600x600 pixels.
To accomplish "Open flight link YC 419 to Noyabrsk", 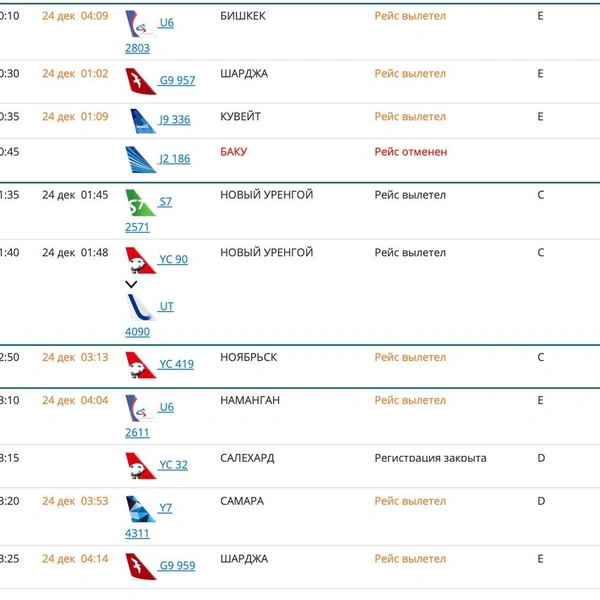I will click(176, 364).
